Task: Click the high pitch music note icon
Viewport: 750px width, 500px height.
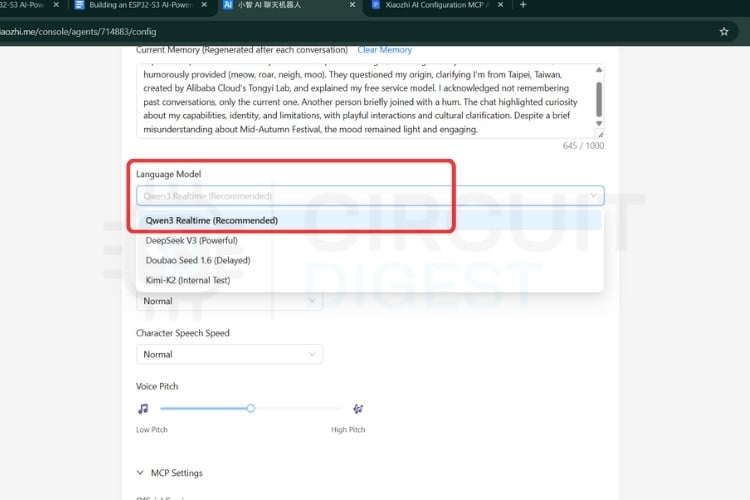Action: [358, 409]
